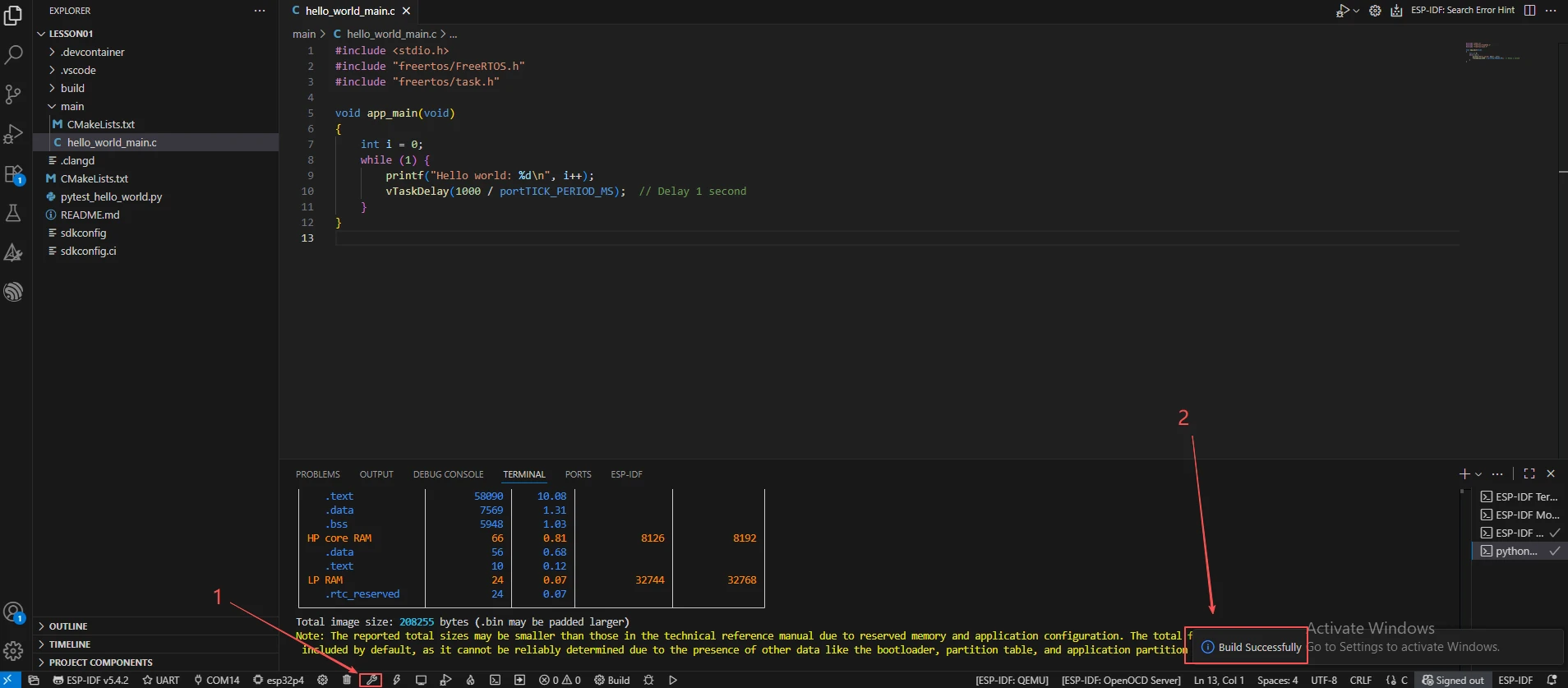Click the build, flash and monitor flame icon
The image size is (1568, 688).
[x=470, y=680]
